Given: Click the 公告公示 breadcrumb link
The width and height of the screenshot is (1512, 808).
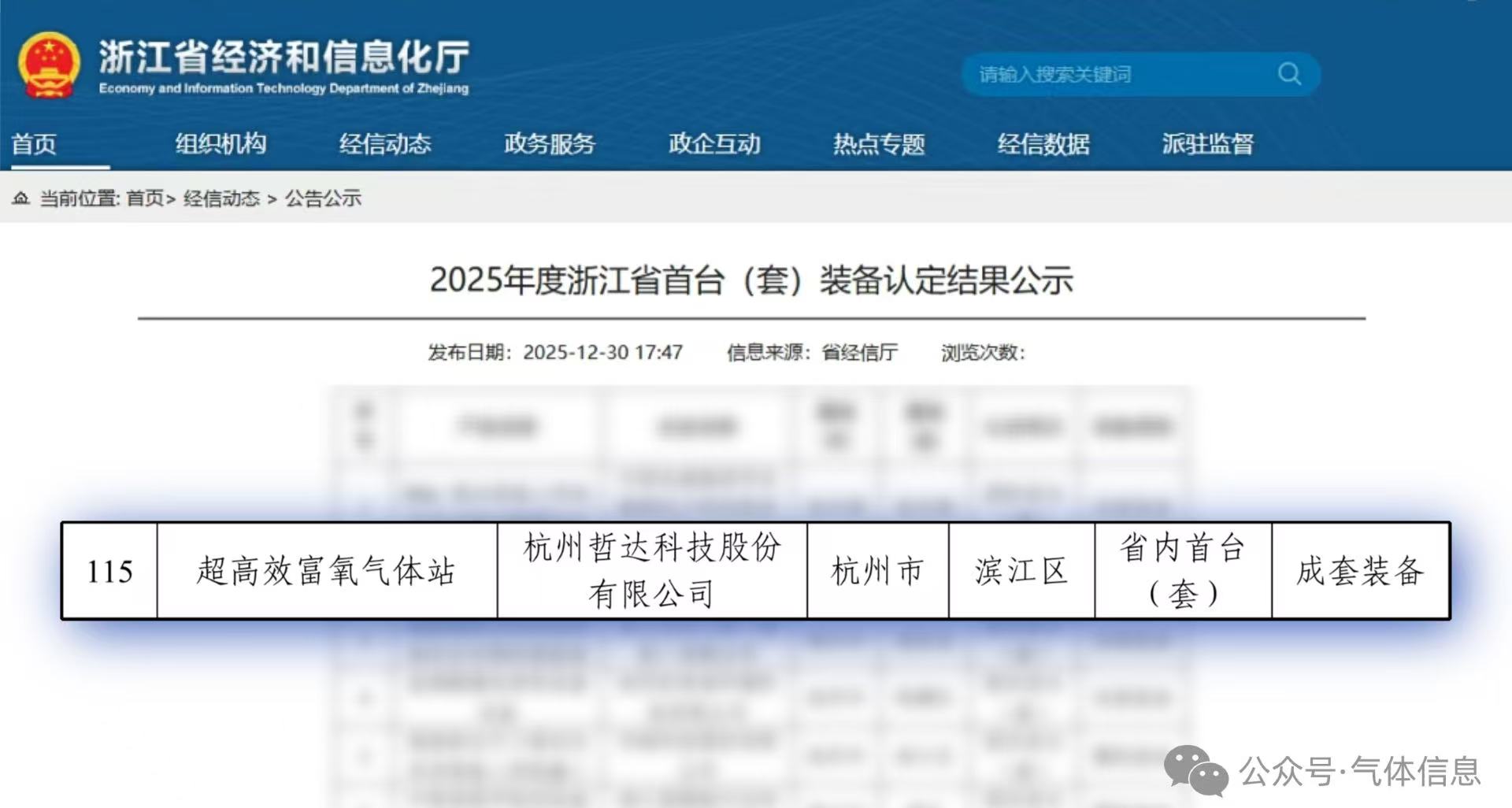Looking at the screenshot, I should coord(323,198).
